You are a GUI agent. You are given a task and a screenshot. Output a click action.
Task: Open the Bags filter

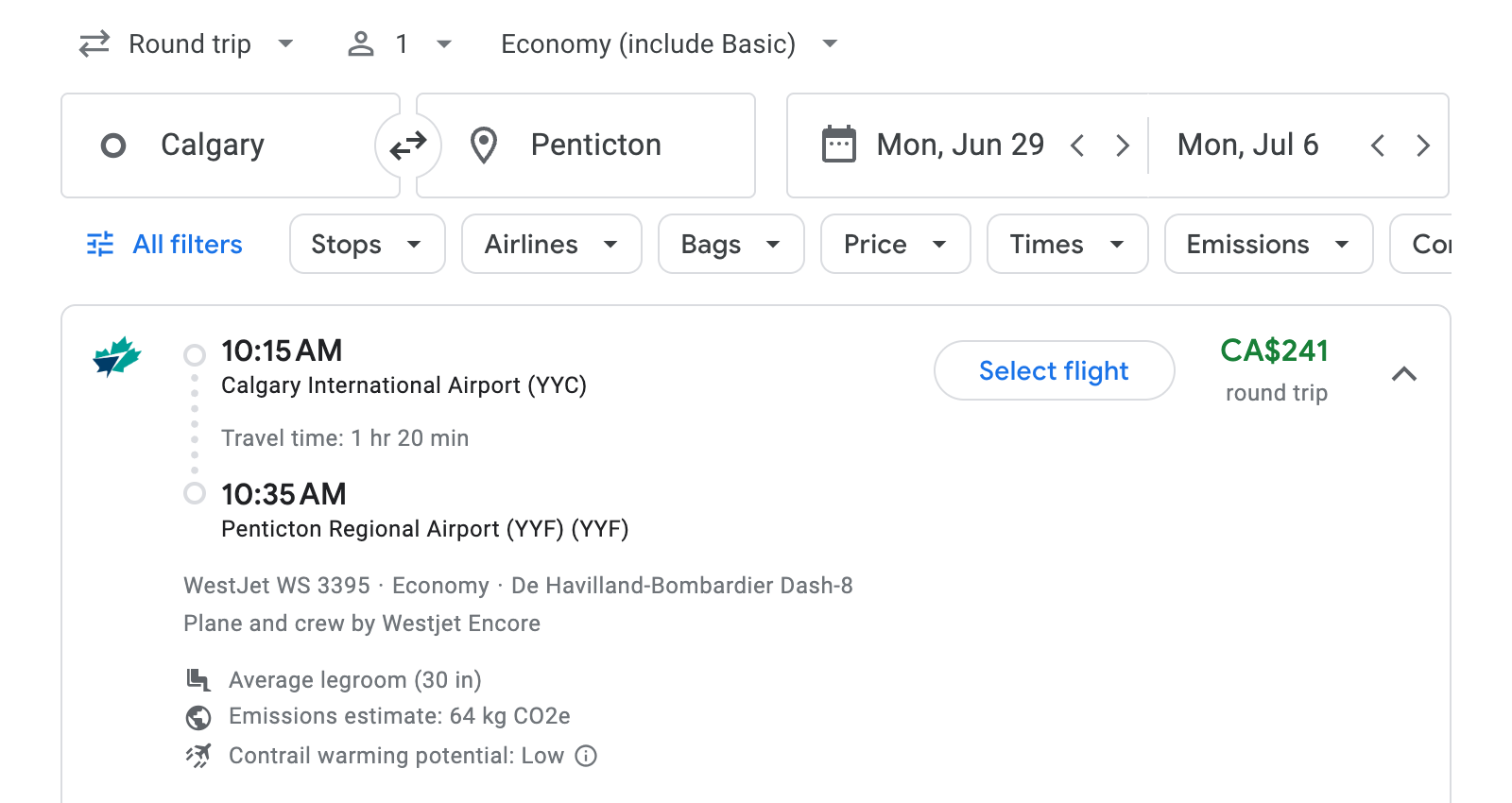[730, 244]
